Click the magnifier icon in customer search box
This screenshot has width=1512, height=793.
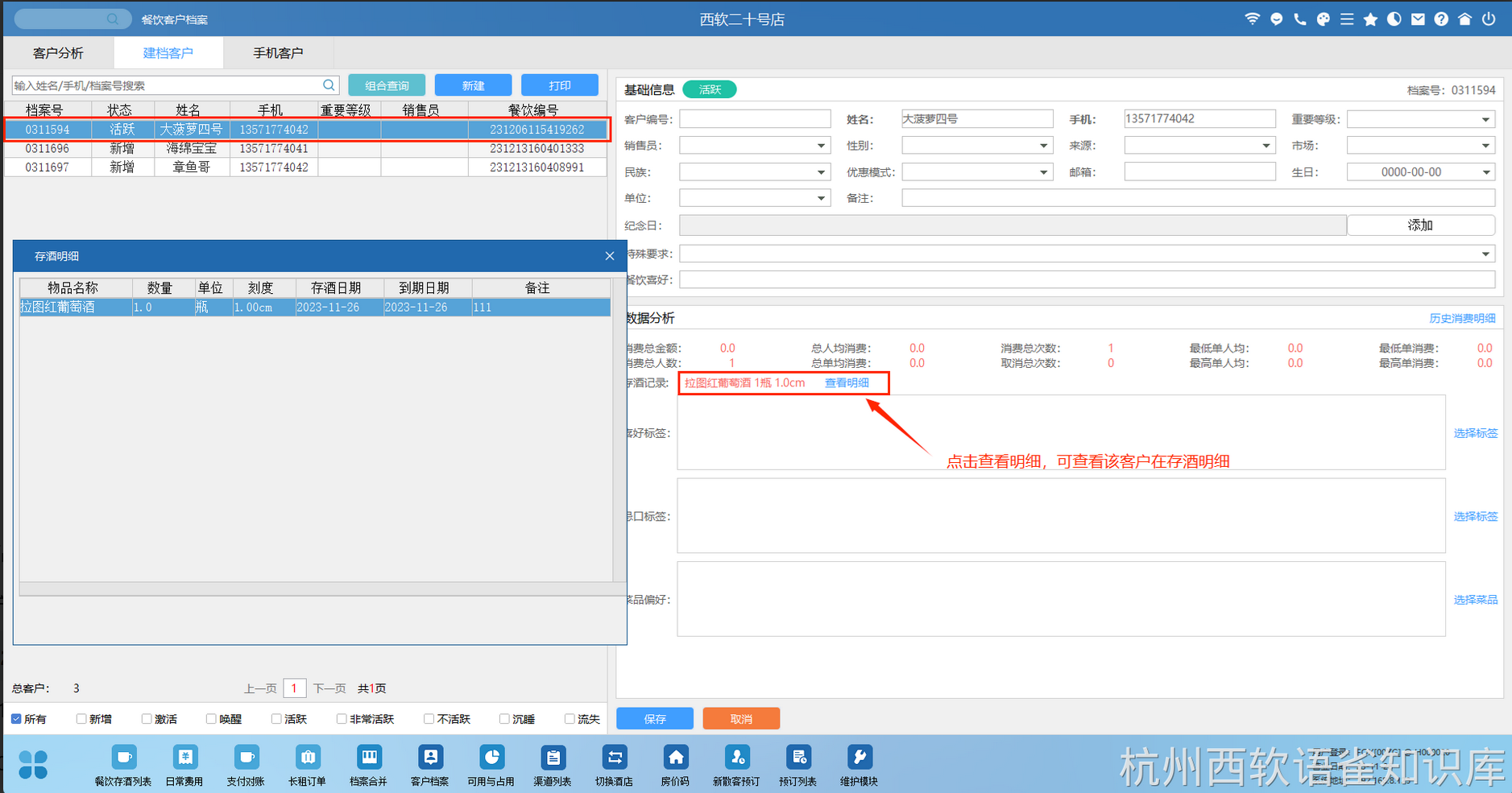click(329, 85)
